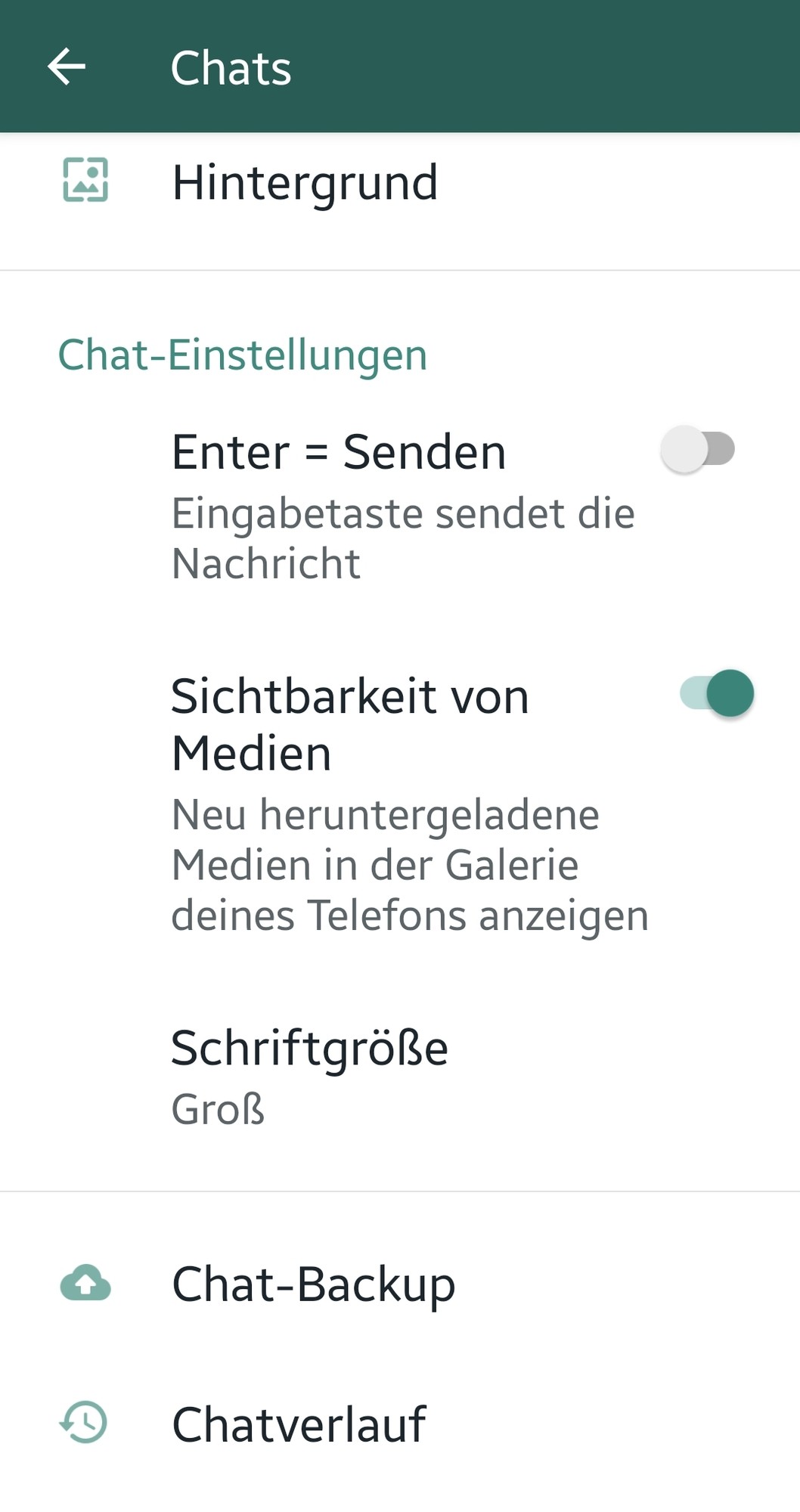Tap the Neu heruntergeladene Medien description text
Screen dimensions: 800x1512
(x=410, y=865)
